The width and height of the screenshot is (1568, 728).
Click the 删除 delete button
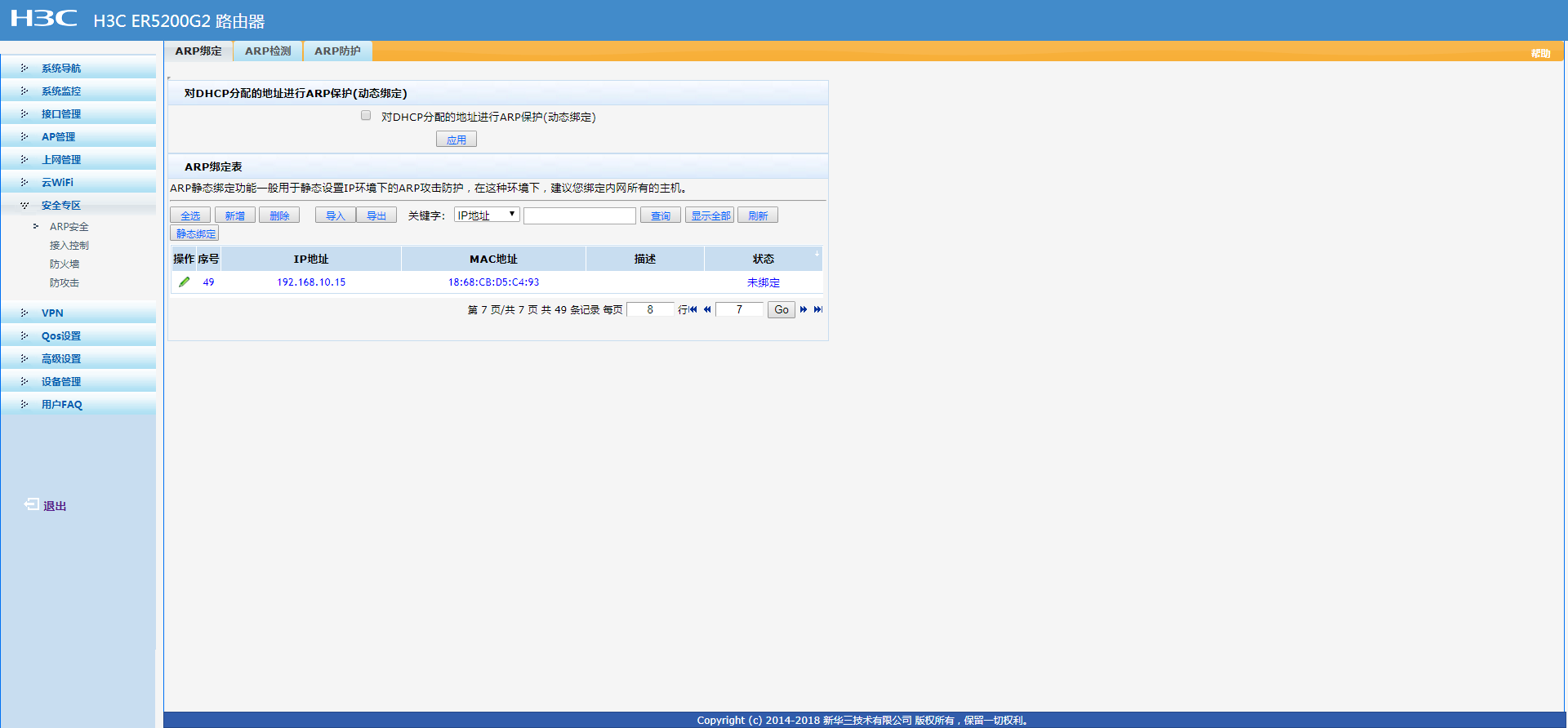[x=279, y=215]
